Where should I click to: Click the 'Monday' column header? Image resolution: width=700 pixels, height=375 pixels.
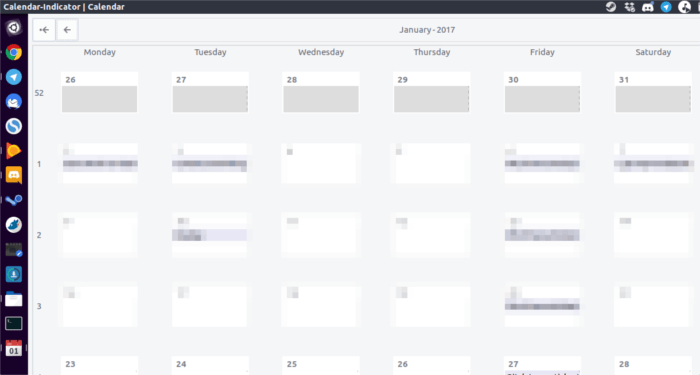click(100, 52)
